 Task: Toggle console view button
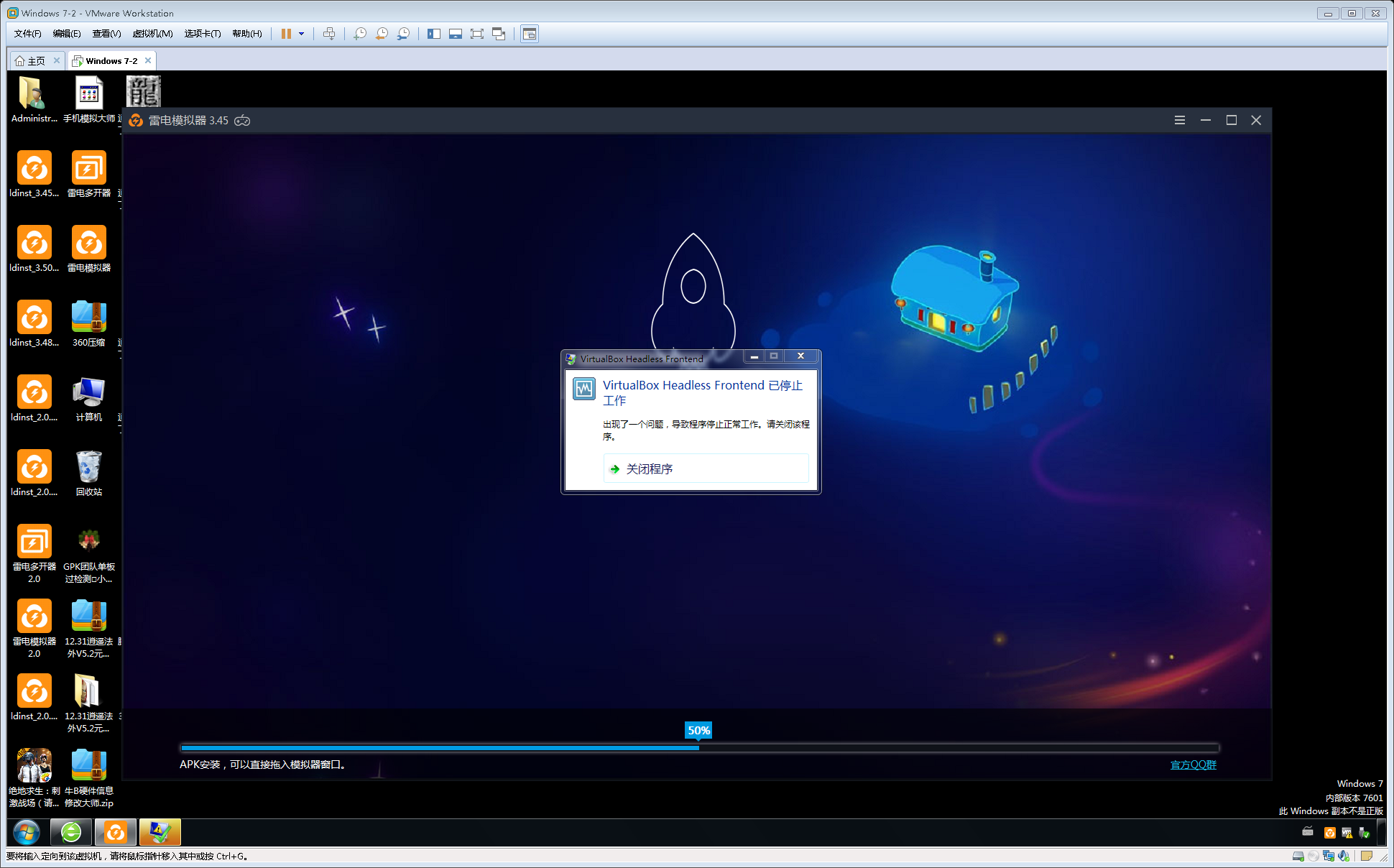coord(530,34)
